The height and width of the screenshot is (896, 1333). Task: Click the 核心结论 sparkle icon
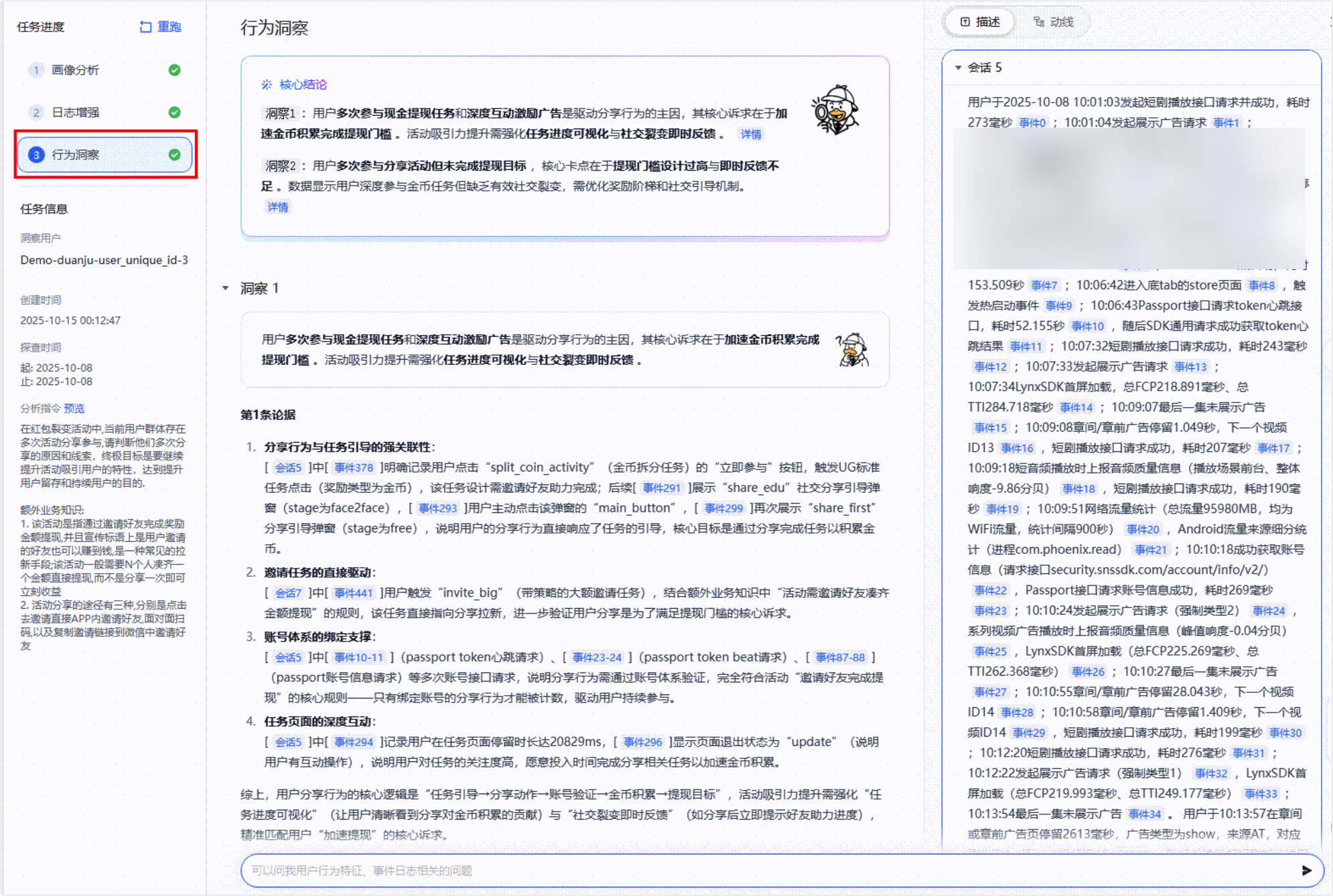pos(267,84)
